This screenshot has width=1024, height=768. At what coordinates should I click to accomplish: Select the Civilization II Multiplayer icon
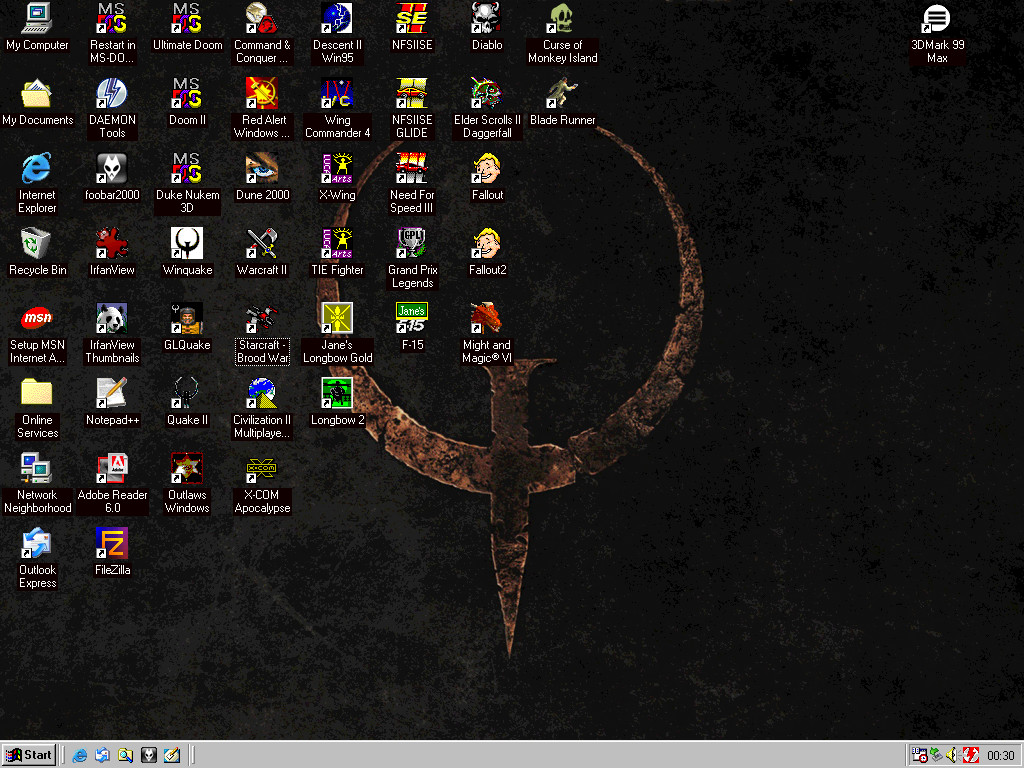point(262,394)
